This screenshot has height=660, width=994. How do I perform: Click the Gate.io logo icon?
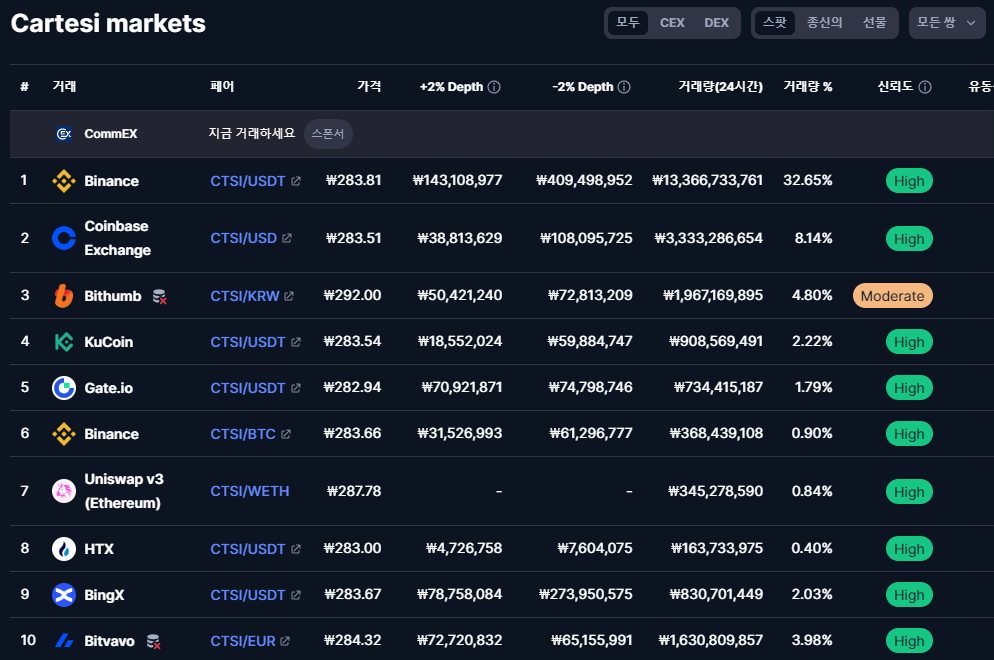coord(64,388)
